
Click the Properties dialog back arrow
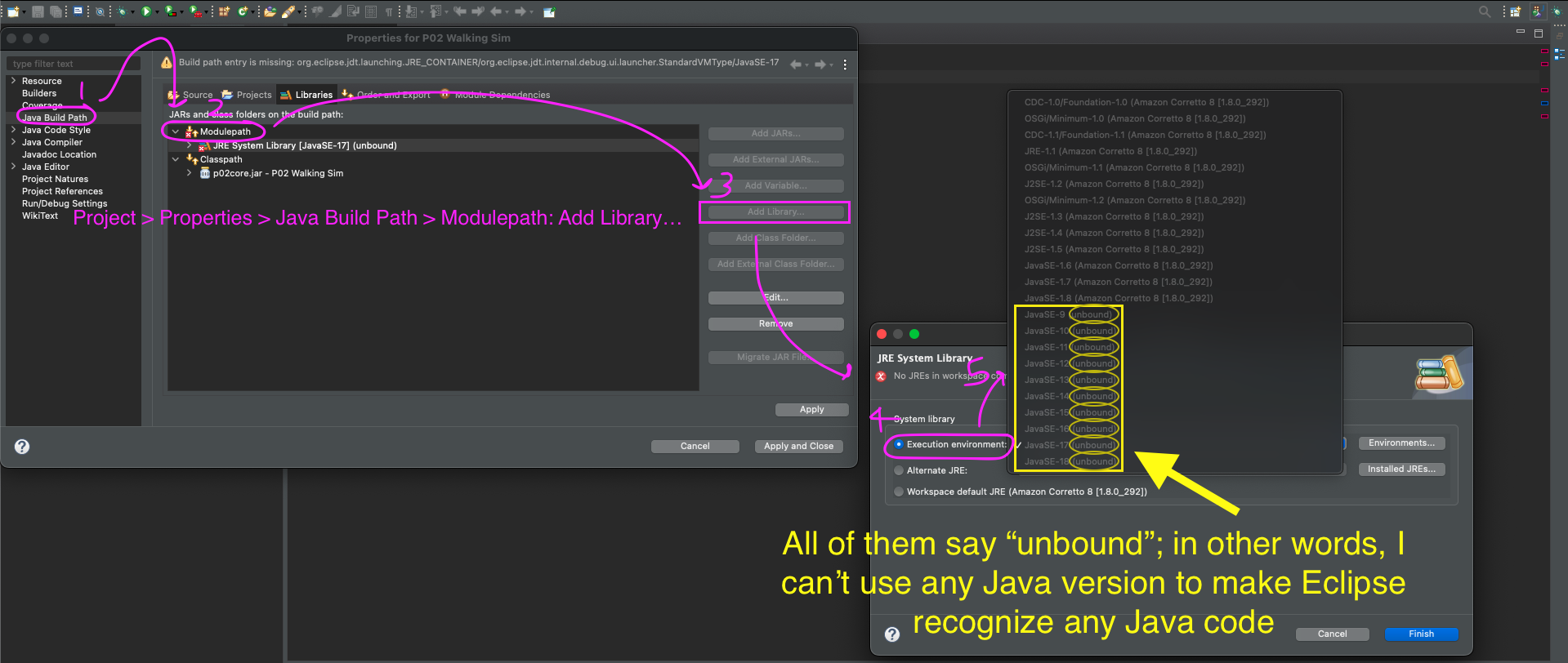(x=796, y=65)
